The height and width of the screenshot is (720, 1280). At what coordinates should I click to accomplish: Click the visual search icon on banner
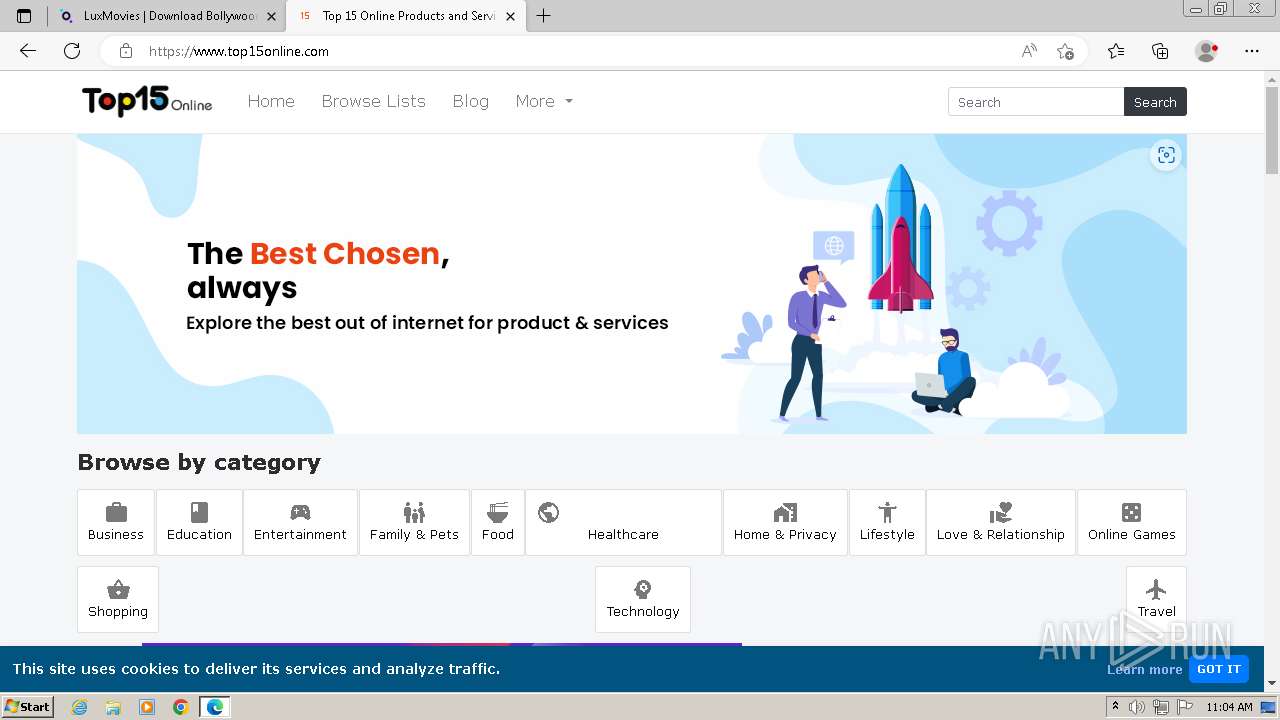coord(1166,155)
